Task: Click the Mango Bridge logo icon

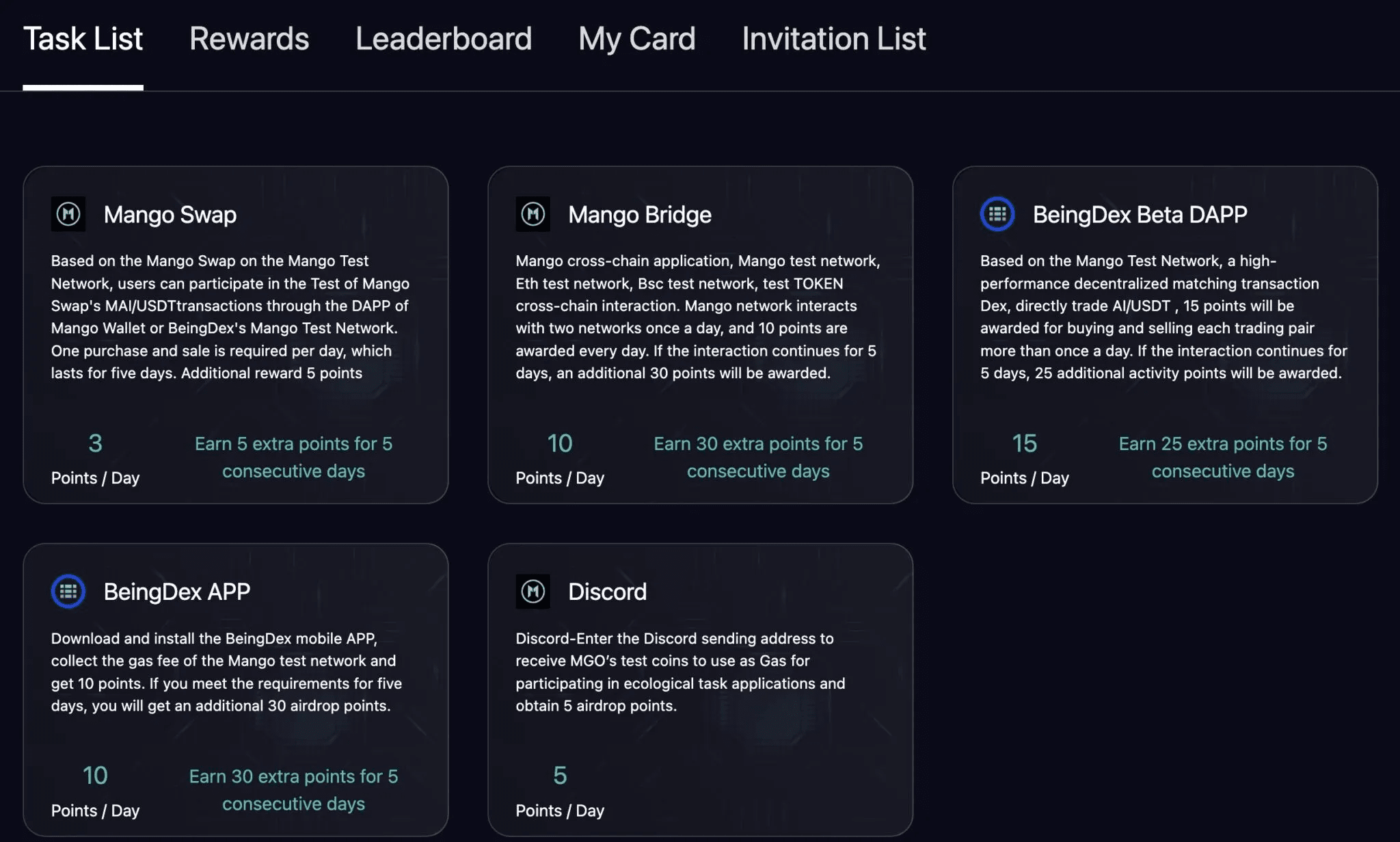Action: 533,214
